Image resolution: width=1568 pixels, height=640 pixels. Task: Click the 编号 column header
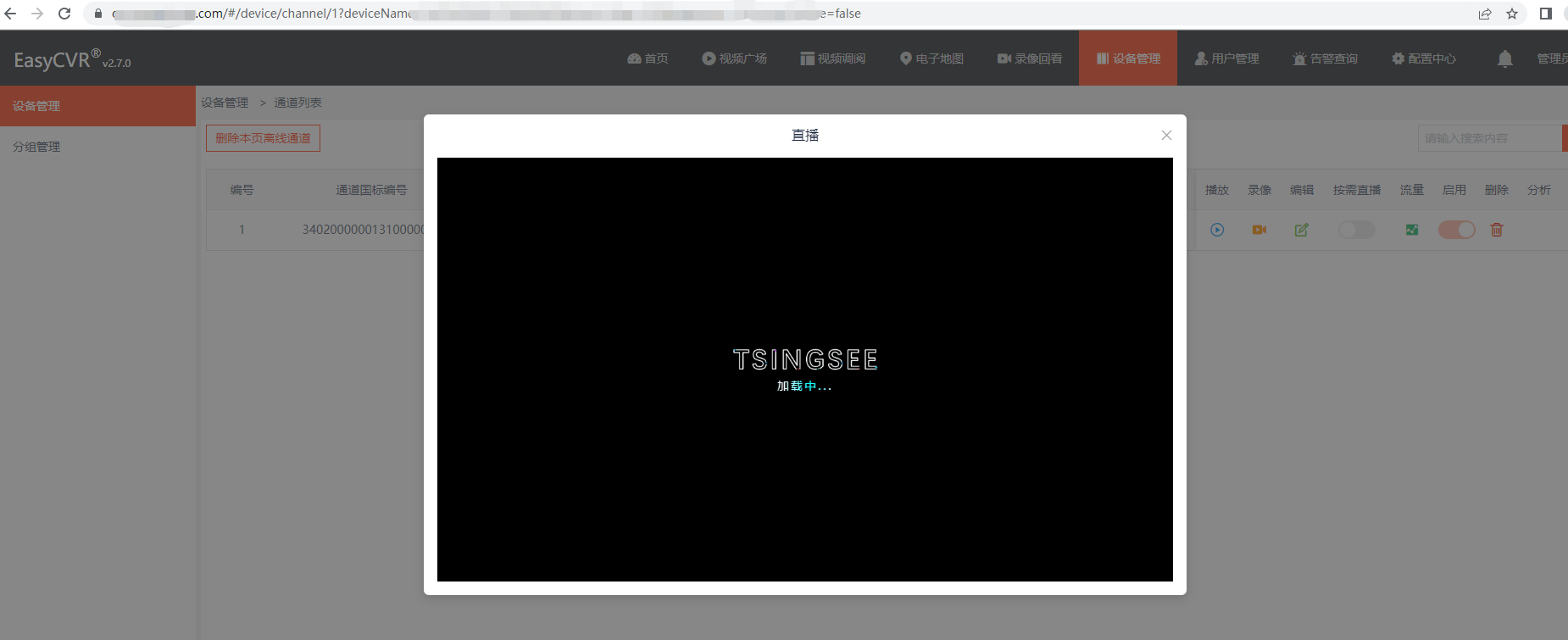coord(242,190)
